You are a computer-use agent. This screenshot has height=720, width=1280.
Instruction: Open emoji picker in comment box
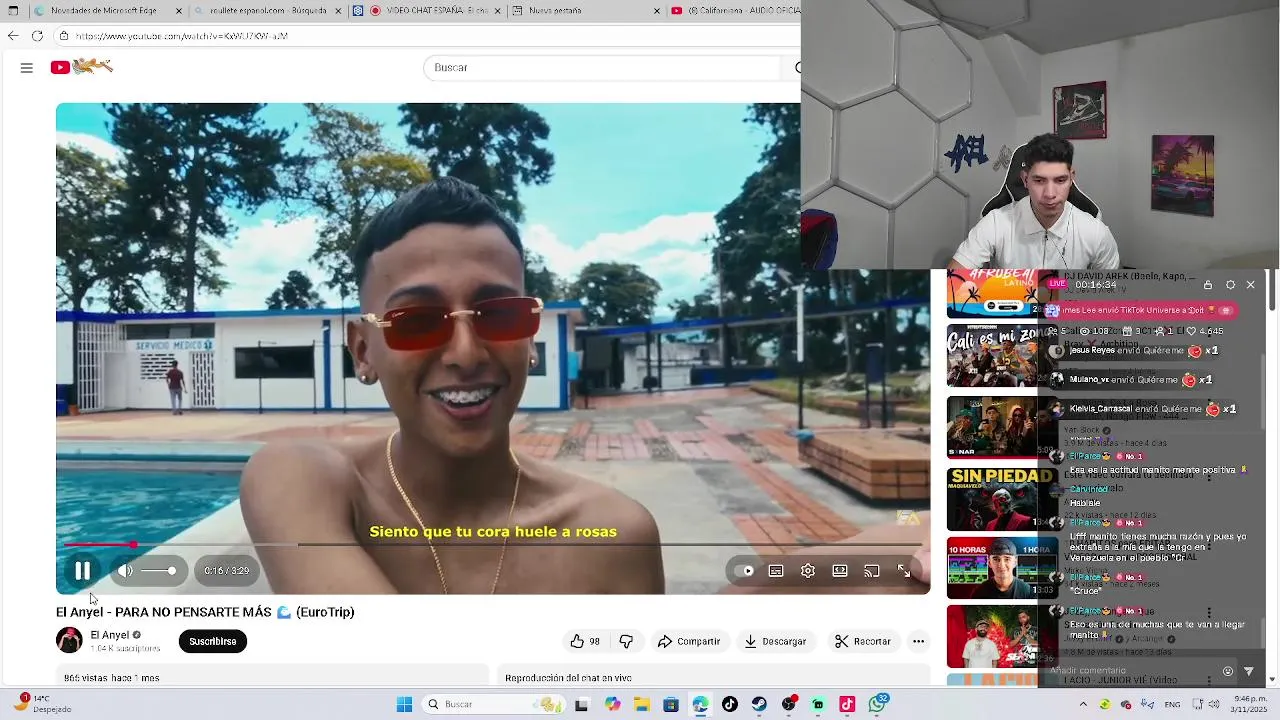(x=1228, y=671)
